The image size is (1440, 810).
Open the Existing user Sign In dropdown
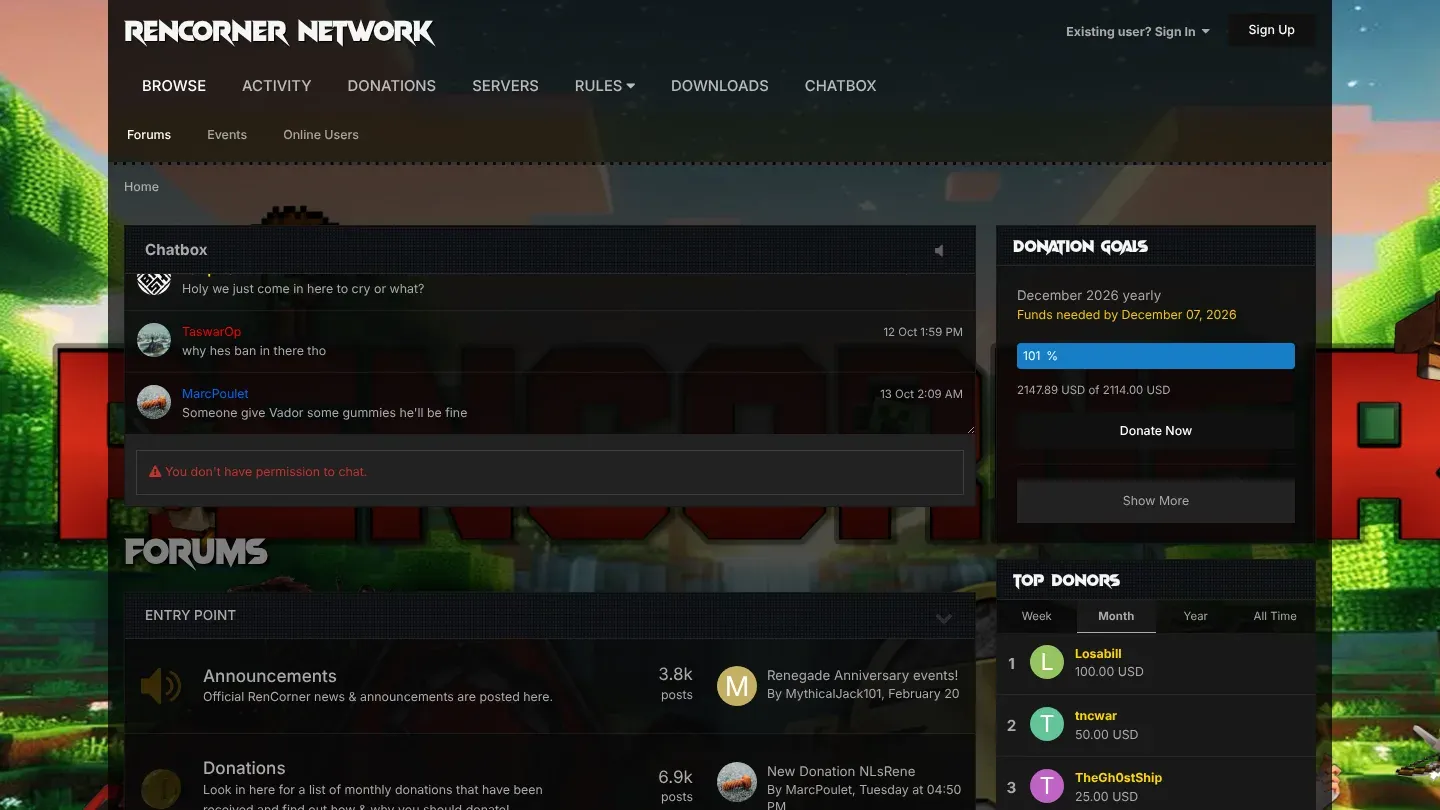tap(1138, 32)
